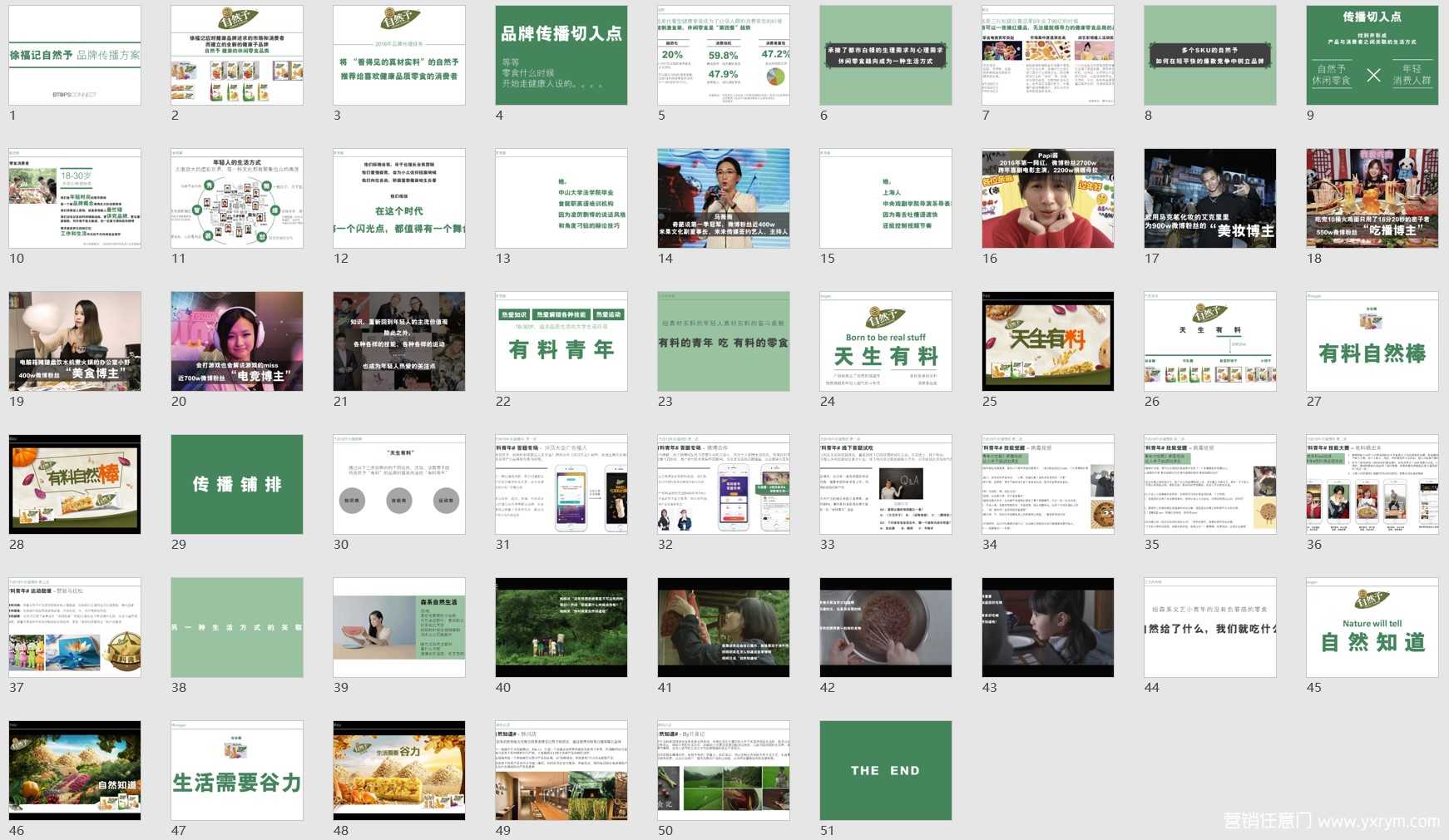This screenshot has width=1449, height=840.
Task: Open slide 6 light green statement slide
Action: click(886, 55)
